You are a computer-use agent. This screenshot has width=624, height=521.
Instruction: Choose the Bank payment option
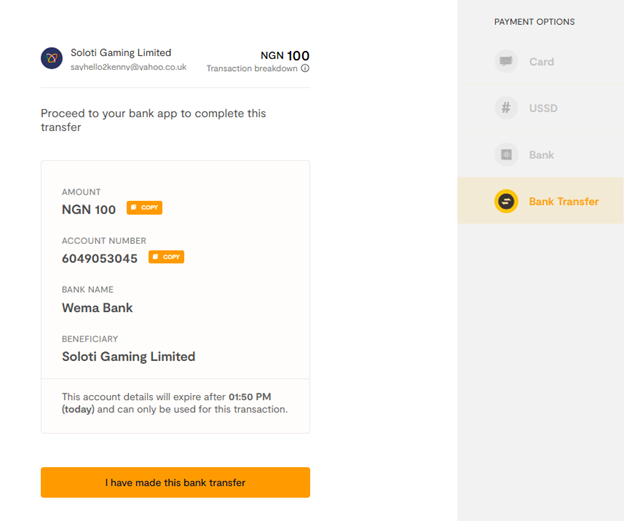tap(540, 154)
